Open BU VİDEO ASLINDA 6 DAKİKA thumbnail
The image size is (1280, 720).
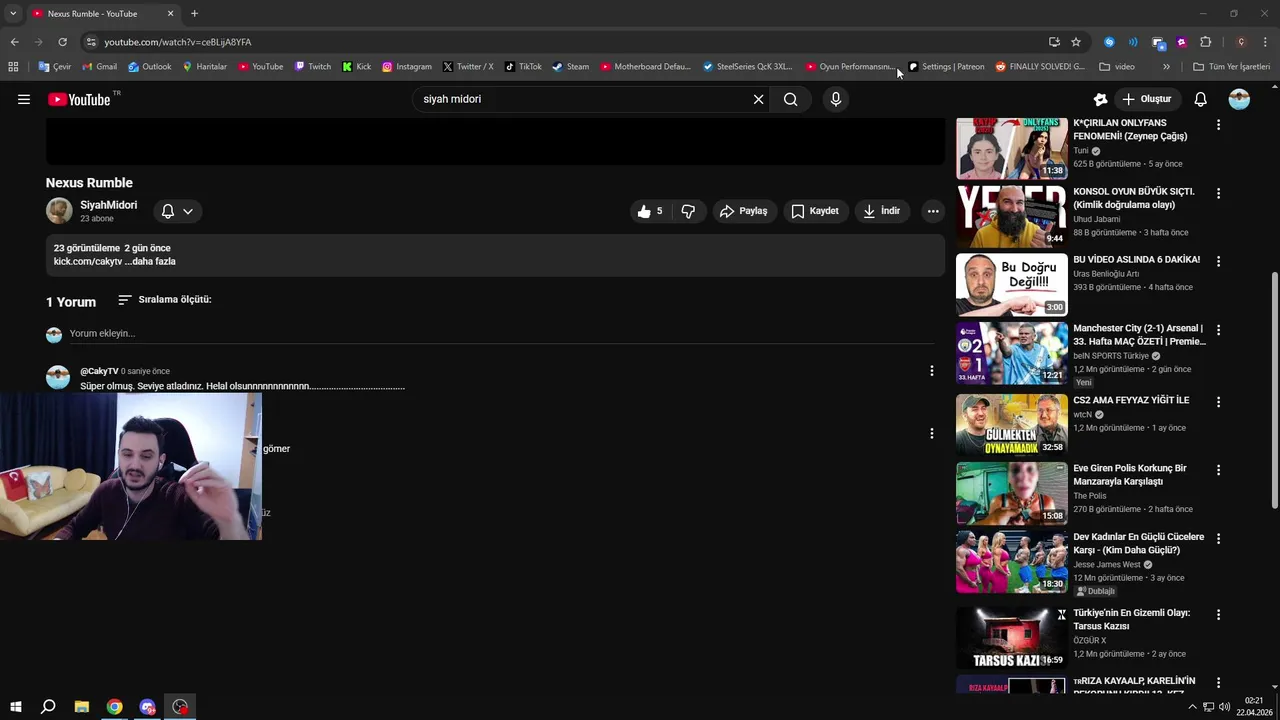(x=1012, y=285)
